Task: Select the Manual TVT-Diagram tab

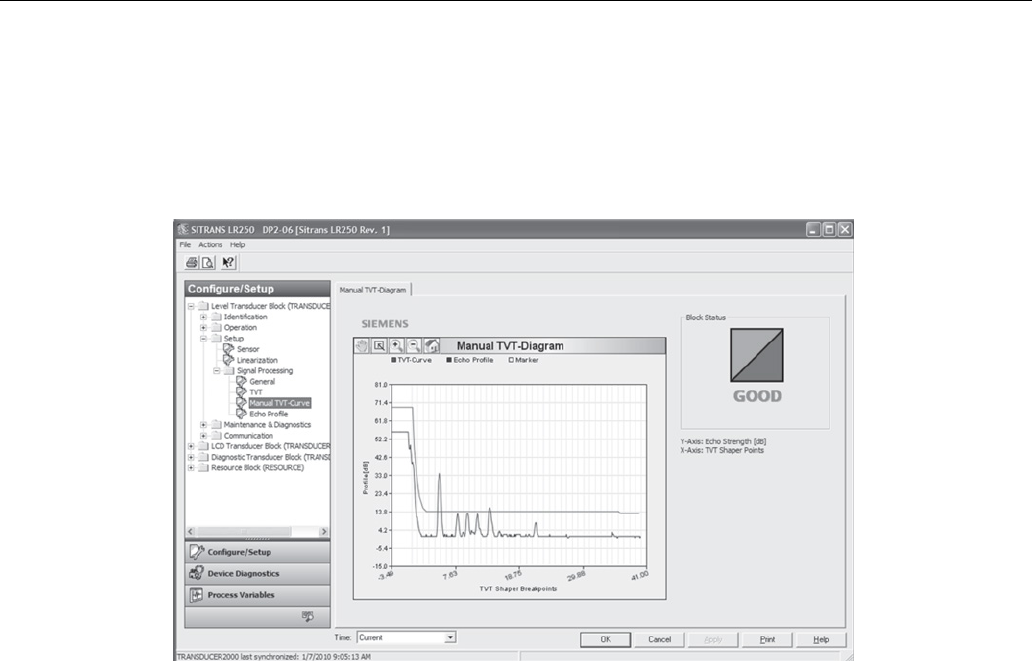Action: click(x=373, y=290)
